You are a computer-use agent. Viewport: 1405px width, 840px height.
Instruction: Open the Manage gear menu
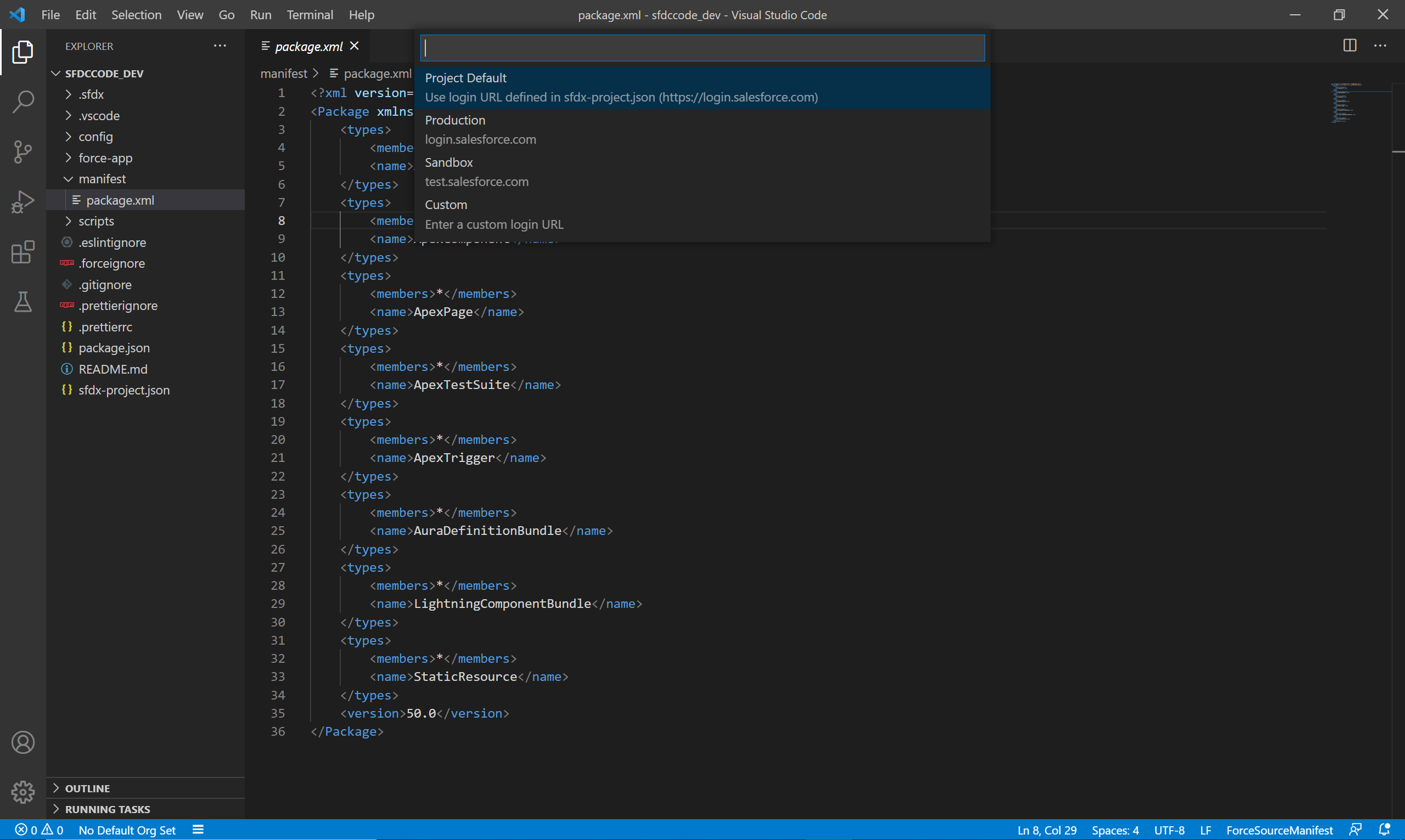coord(23,792)
